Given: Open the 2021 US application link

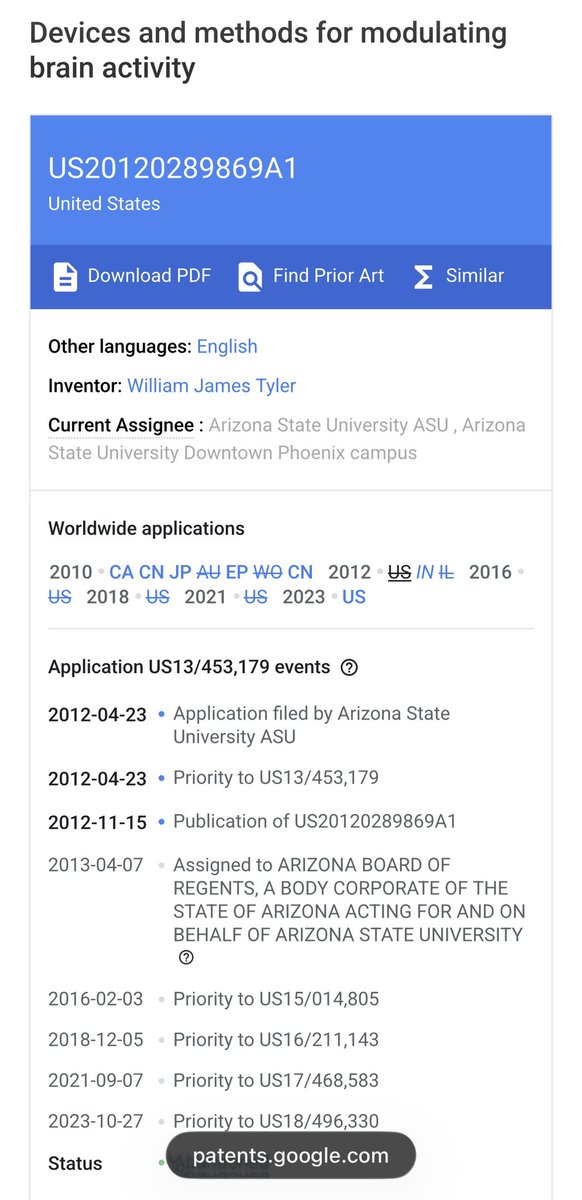Looking at the screenshot, I should pyautogui.click(x=256, y=597).
